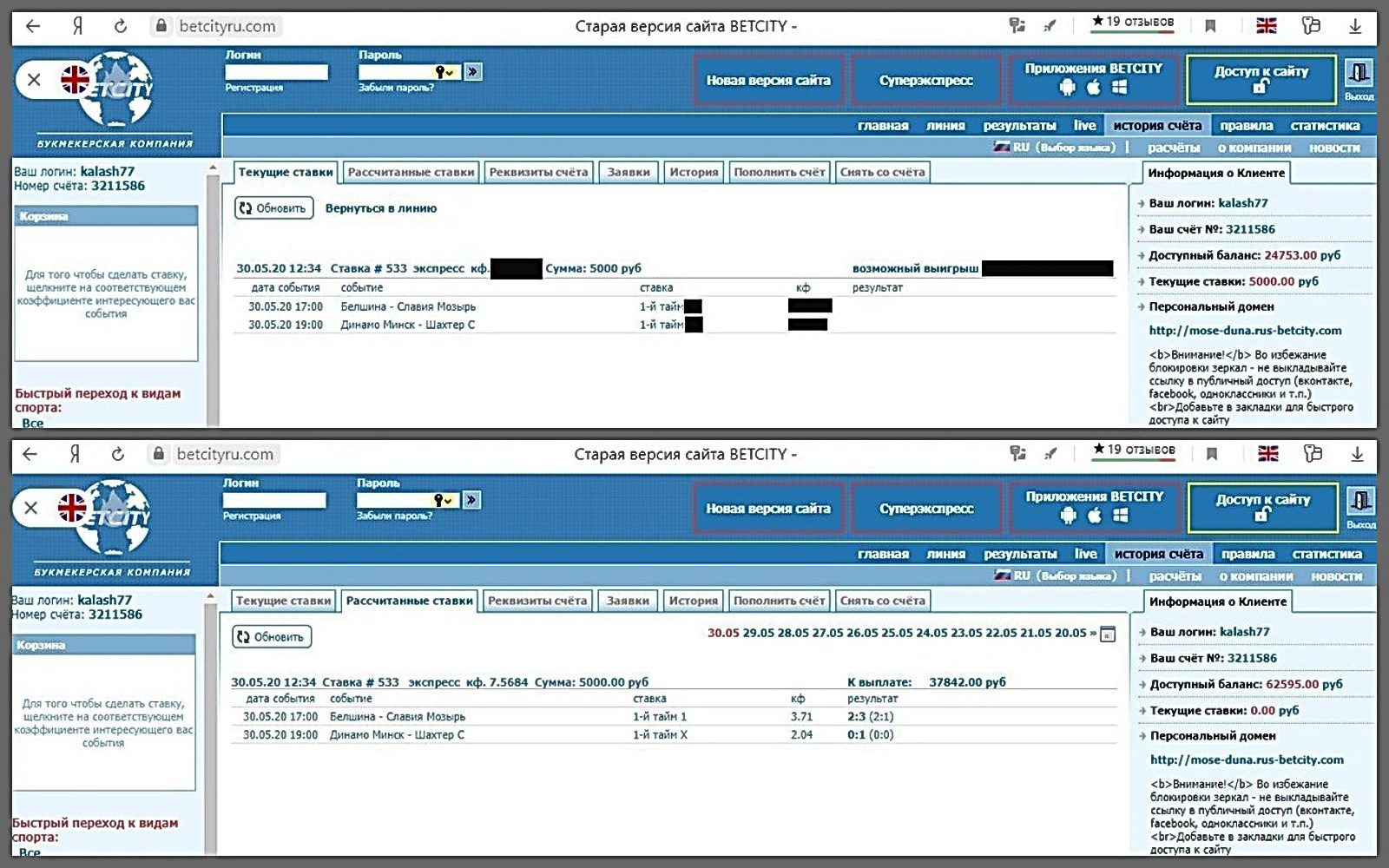Click rocket turbo icon in top browser
The width and height of the screenshot is (1389, 868).
coord(1050,26)
